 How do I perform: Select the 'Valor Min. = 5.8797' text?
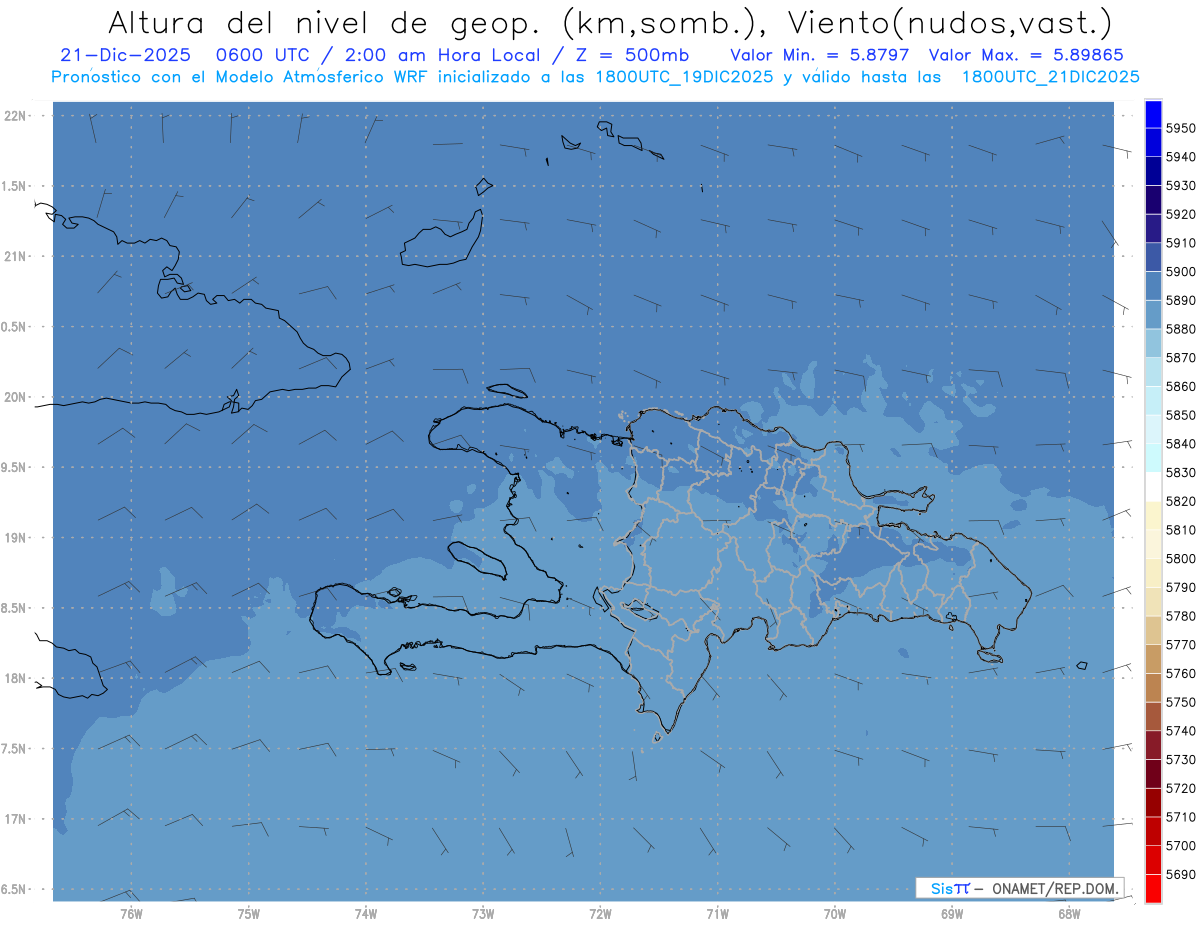coord(820,55)
